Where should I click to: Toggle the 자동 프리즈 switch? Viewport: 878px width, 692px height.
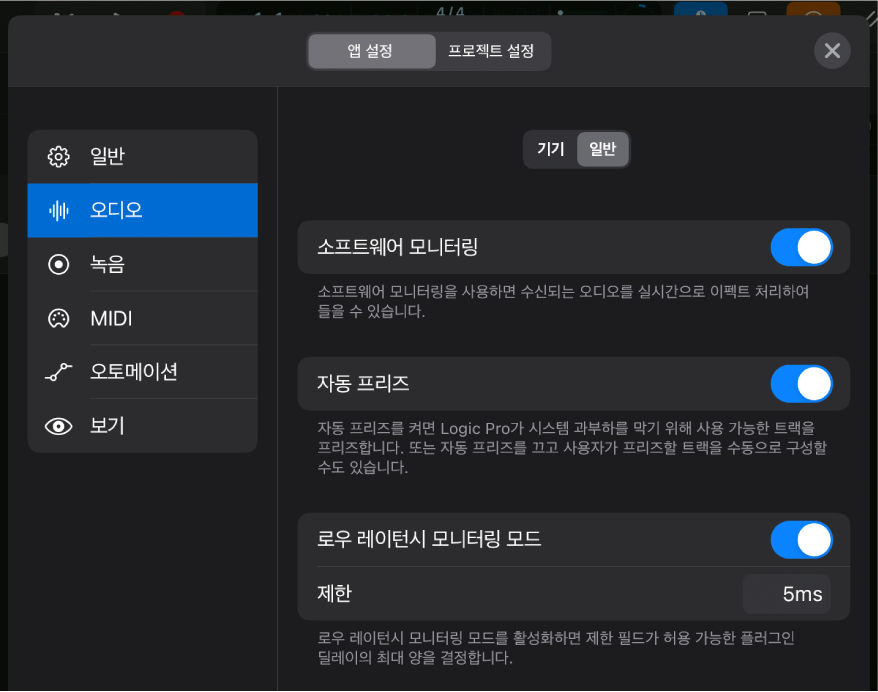801,384
